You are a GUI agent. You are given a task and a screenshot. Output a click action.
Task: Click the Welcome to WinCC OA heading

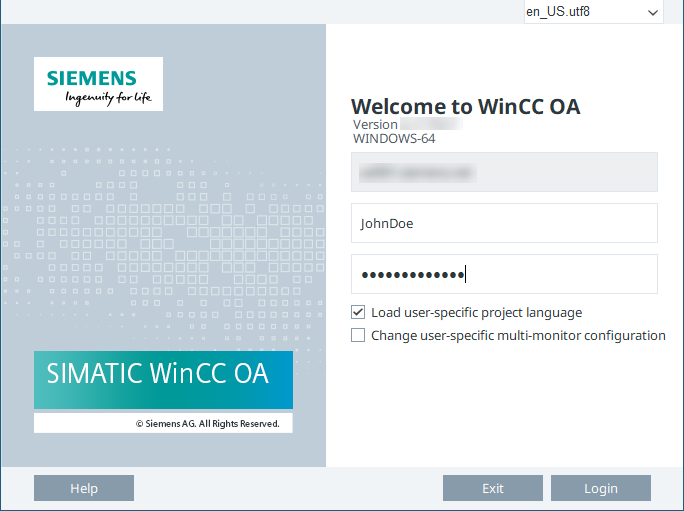[x=465, y=106]
